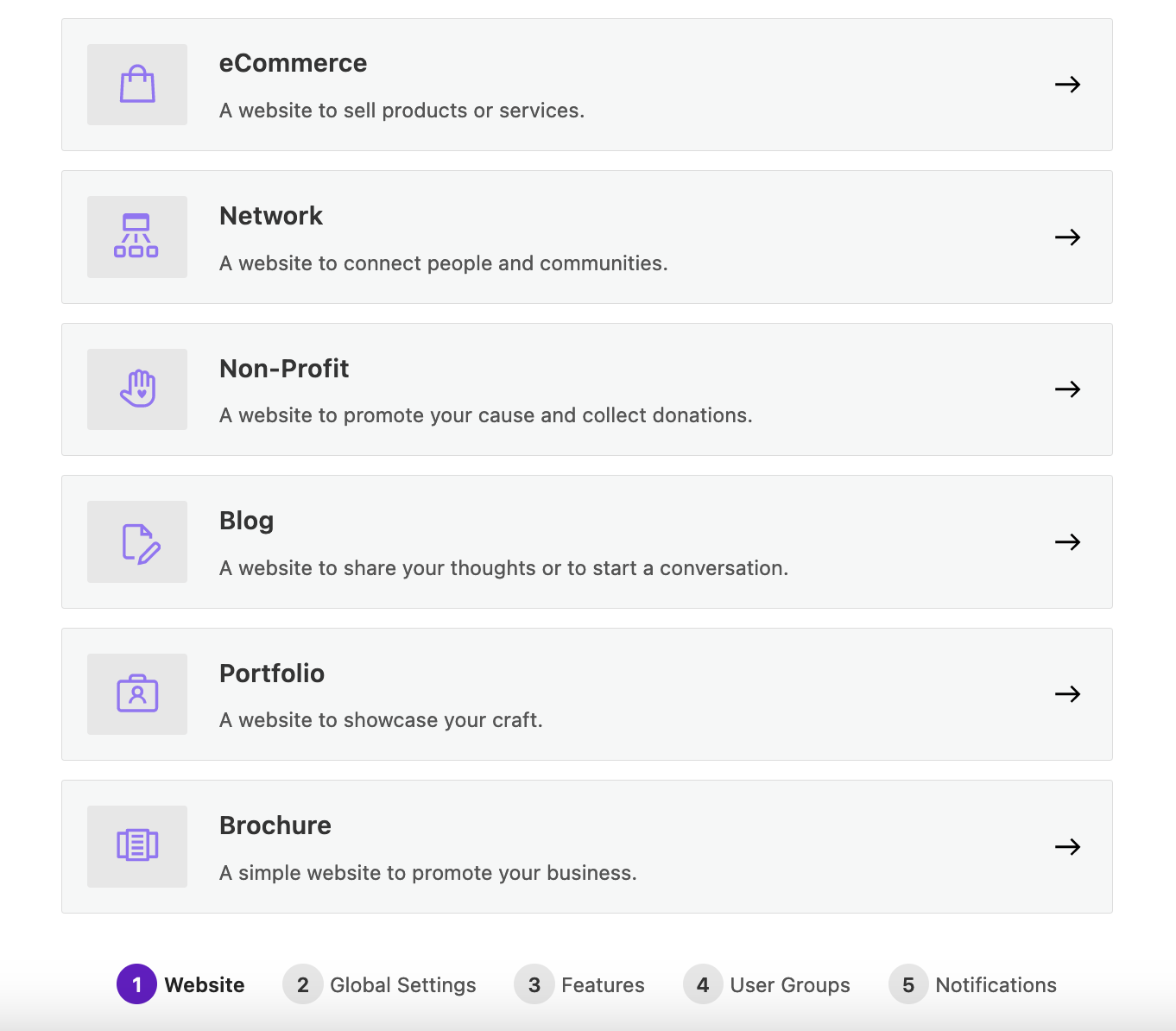The width and height of the screenshot is (1176, 1031).
Task: Click the Non-Profit hand with heart icon
Action: [x=136, y=389]
